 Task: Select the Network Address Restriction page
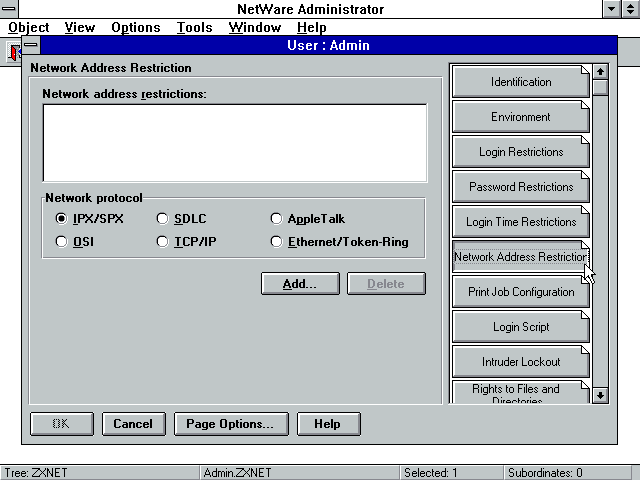[521, 257]
